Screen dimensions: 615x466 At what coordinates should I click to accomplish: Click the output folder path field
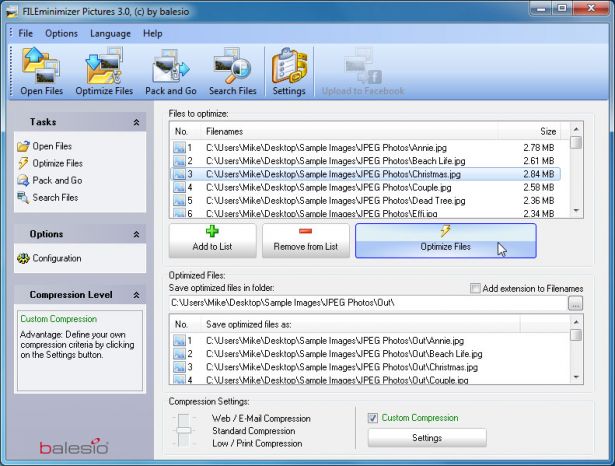point(368,303)
